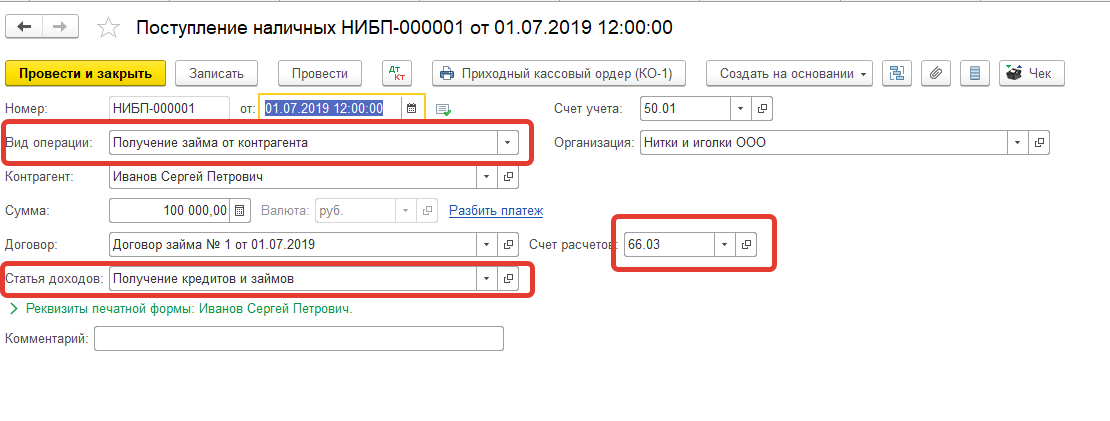Open Создать на основании dropdown menu

coord(789,73)
